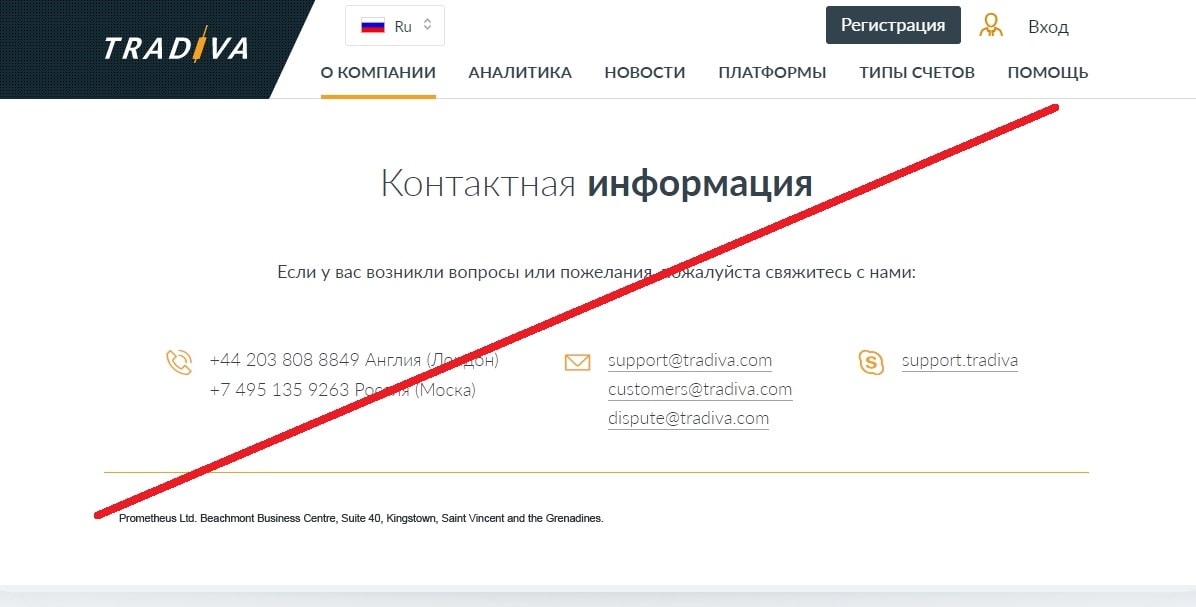
Task: Open the ПЛАТФОРМЫ menu item
Action: (x=772, y=72)
